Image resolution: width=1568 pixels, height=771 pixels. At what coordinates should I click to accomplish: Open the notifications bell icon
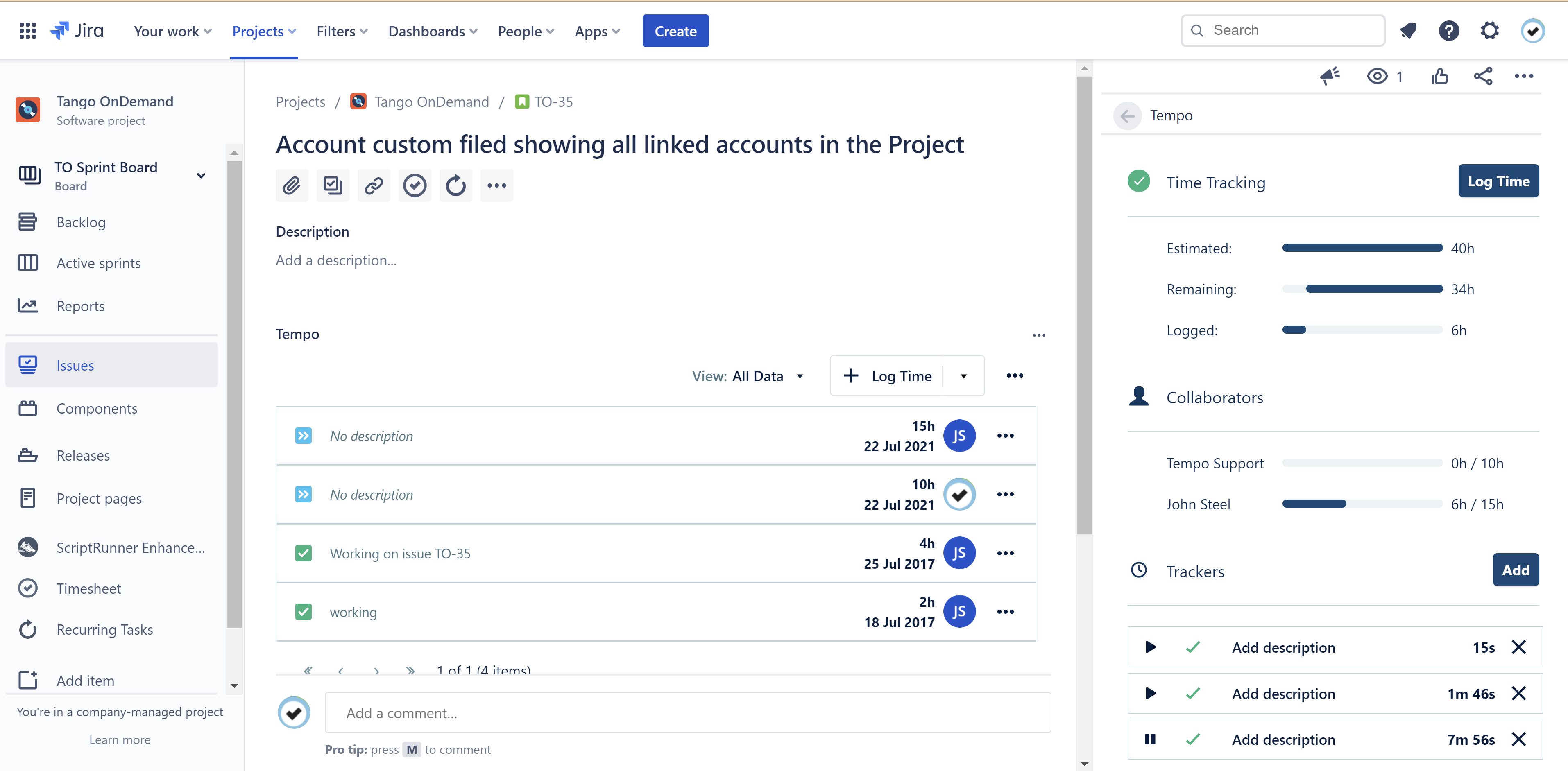[x=1408, y=30]
